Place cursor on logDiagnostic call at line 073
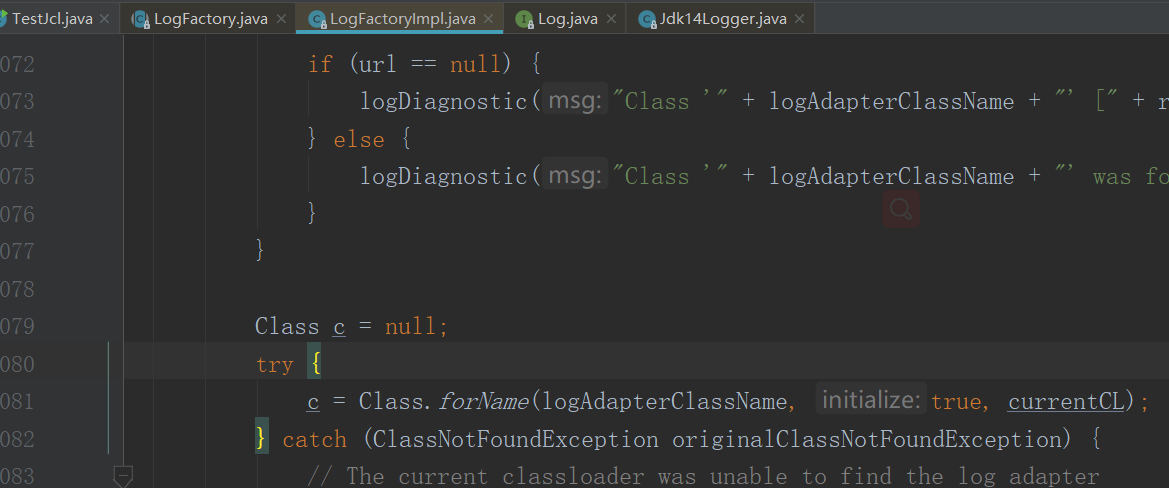 click(444, 101)
